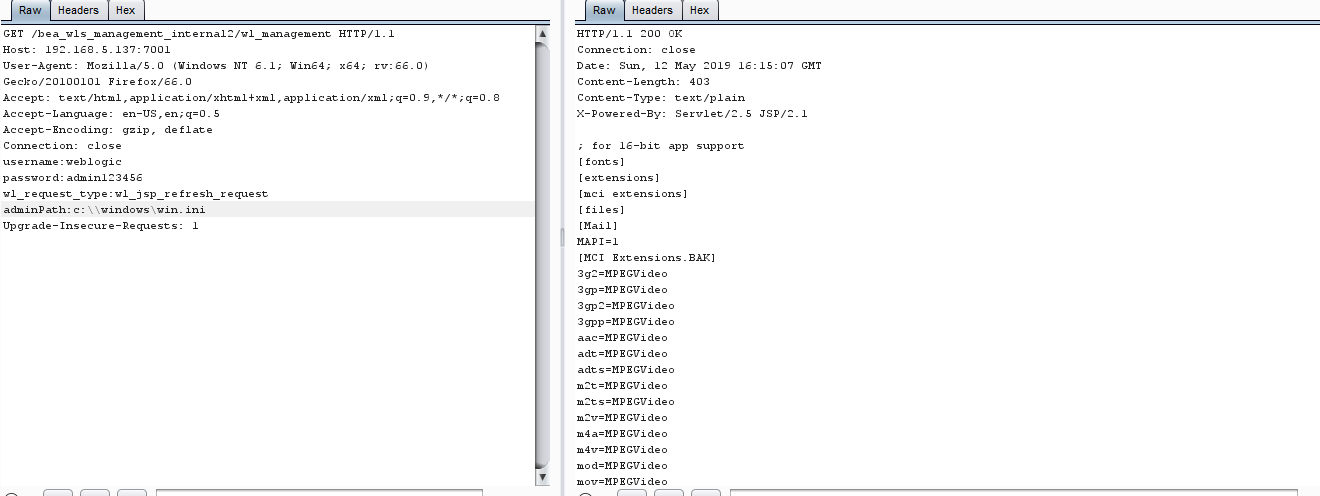This screenshot has width=1320, height=496.
Task: Click the Date: Sun, 12 May 2019 line
Action: [x=699, y=65]
